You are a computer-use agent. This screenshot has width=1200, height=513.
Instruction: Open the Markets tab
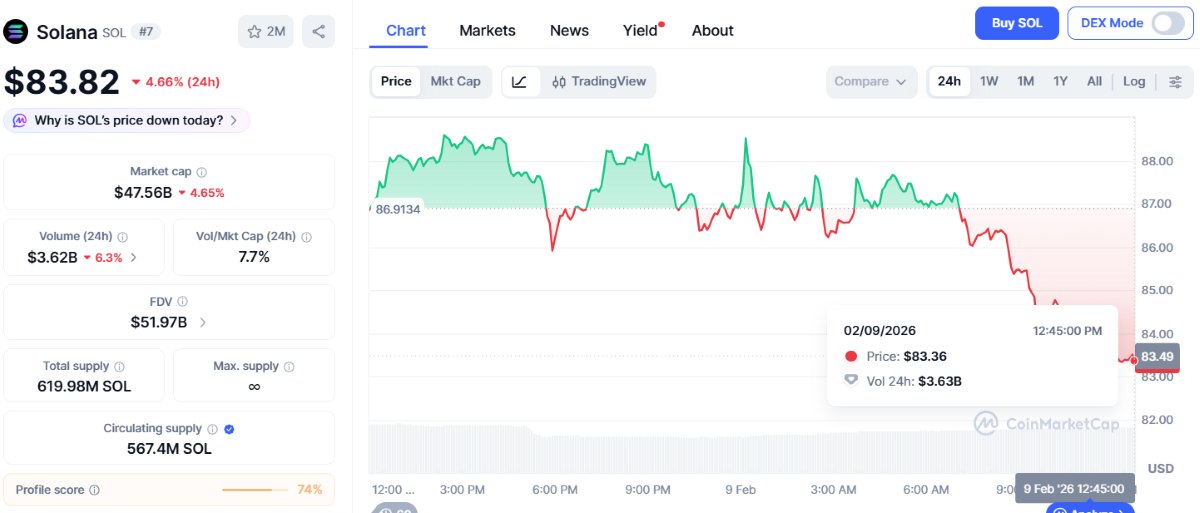[487, 30]
